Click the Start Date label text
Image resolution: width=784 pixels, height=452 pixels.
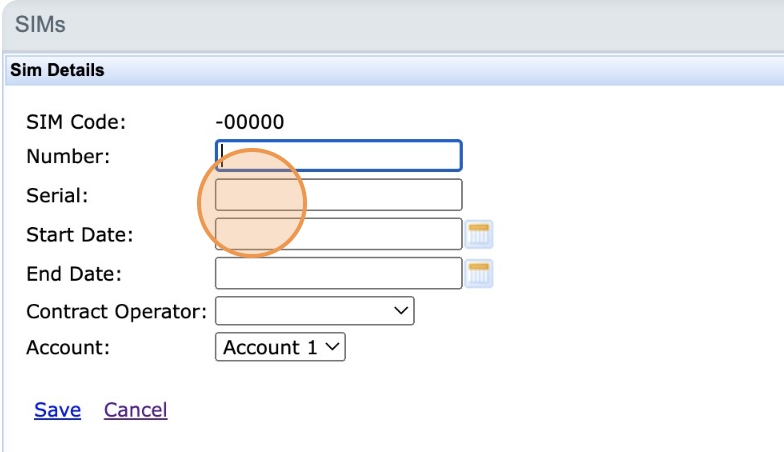[x=80, y=235]
